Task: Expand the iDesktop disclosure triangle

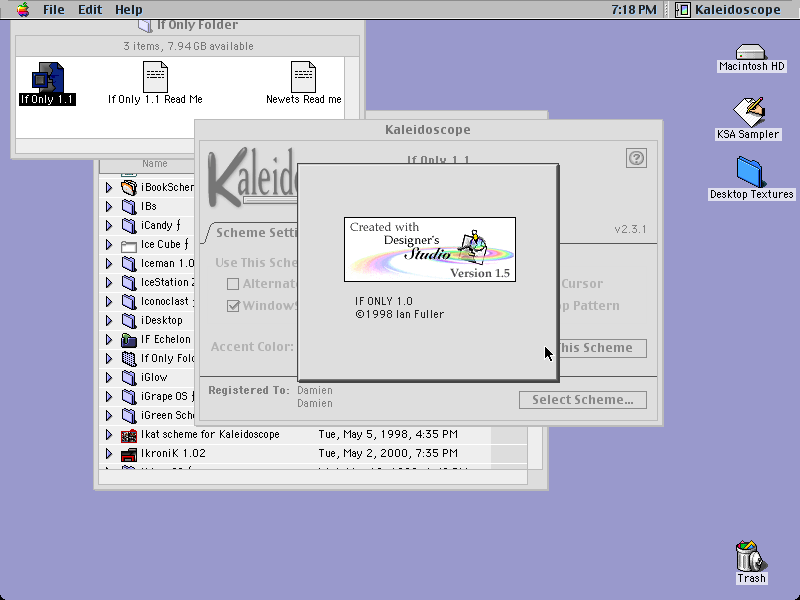Action: pyautogui.click(x=109, y=320)
